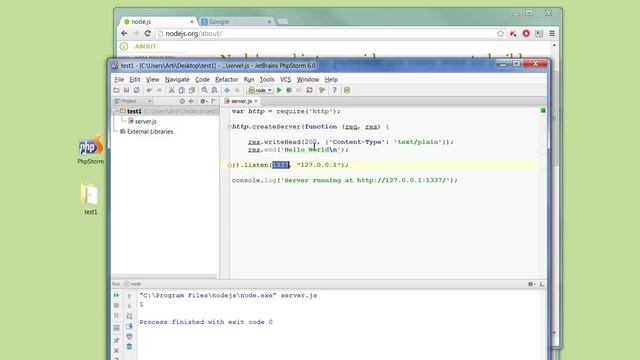Click the fold marker on the listen line
This screenshot has height=360, width=640.
click(229, 165)
